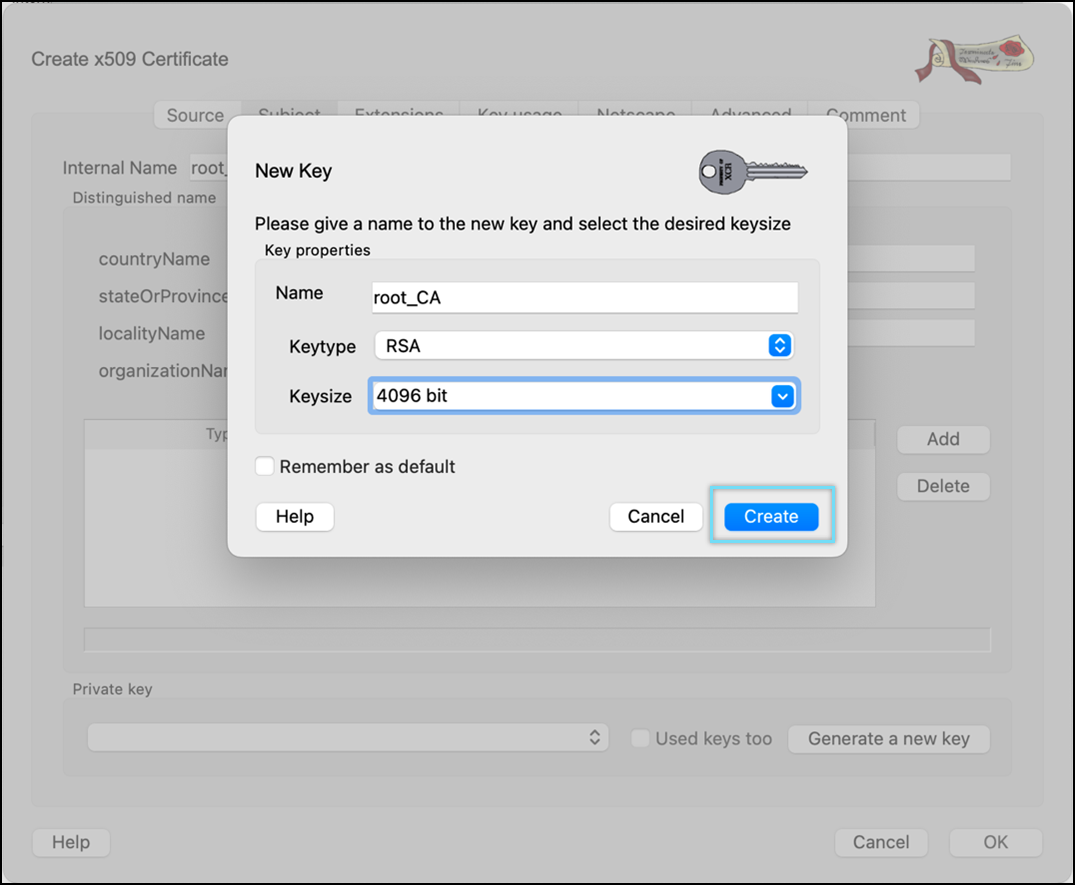The height and width of the screenshot is (885, 1075).
Task: Switch to the Comment tab
Action: point(865,115)
